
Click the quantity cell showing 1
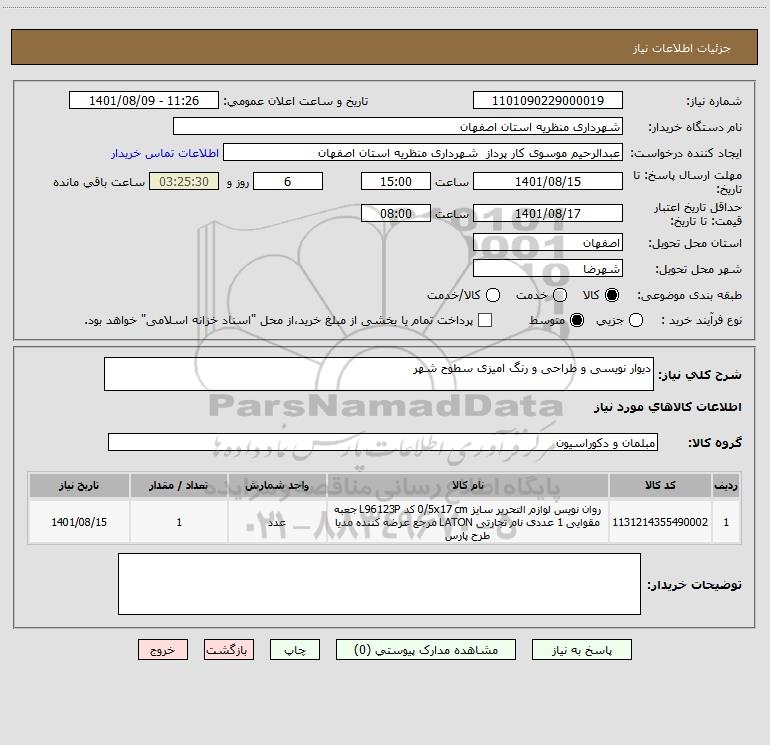click(179, 522)
